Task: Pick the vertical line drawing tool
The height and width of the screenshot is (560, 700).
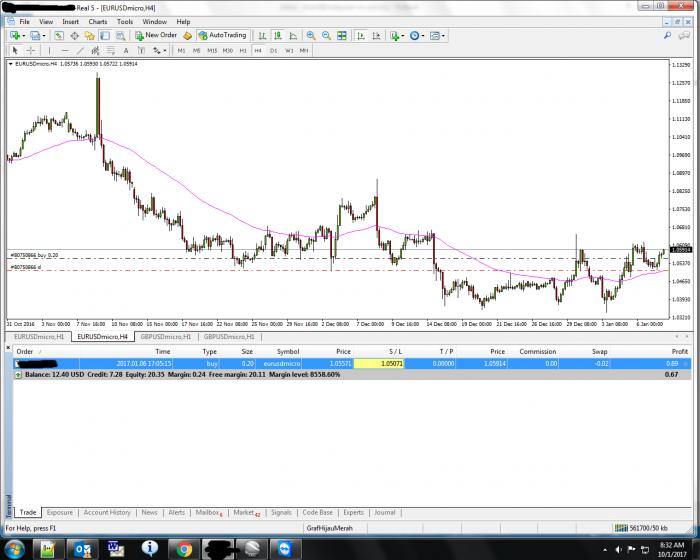Action: coord(49,50)
